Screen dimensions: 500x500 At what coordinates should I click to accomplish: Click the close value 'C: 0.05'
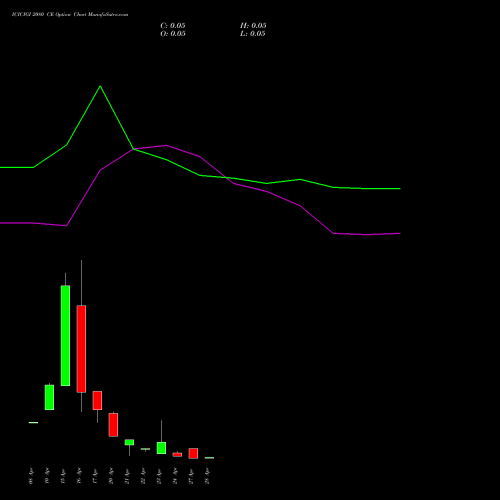tap(173, 26)
